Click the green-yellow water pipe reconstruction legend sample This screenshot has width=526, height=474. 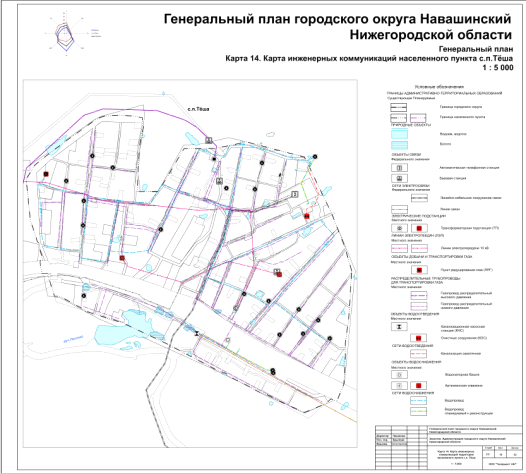[418, 411]
